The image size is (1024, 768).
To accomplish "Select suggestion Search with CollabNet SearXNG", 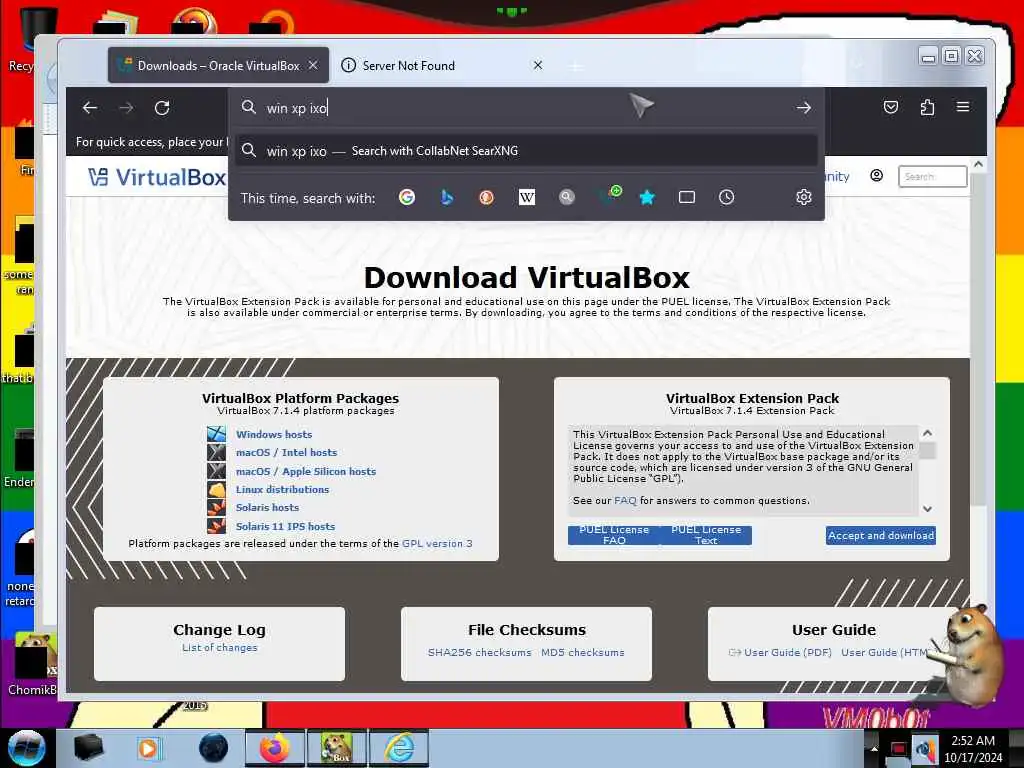I will 526,151.
